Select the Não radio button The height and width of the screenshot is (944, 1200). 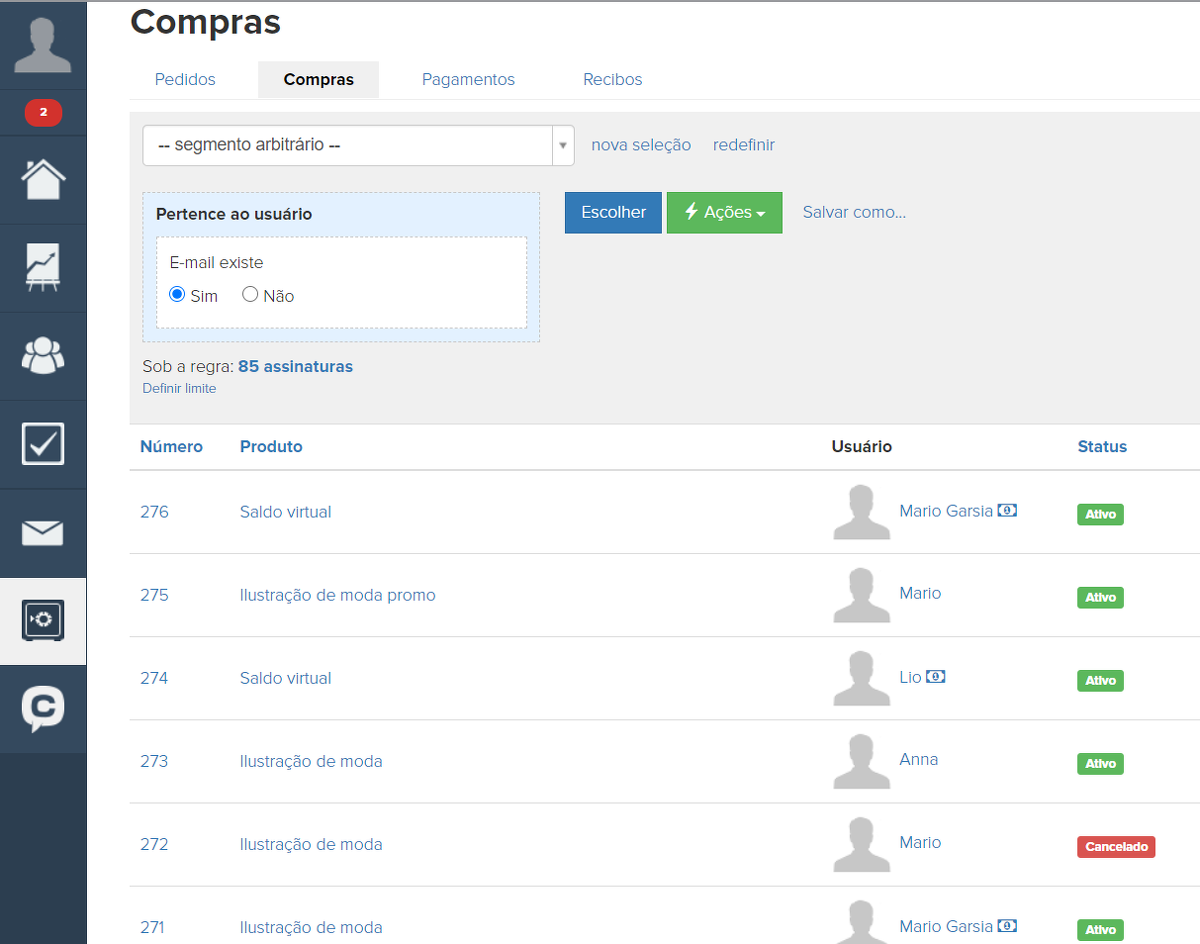coord(251,295)
